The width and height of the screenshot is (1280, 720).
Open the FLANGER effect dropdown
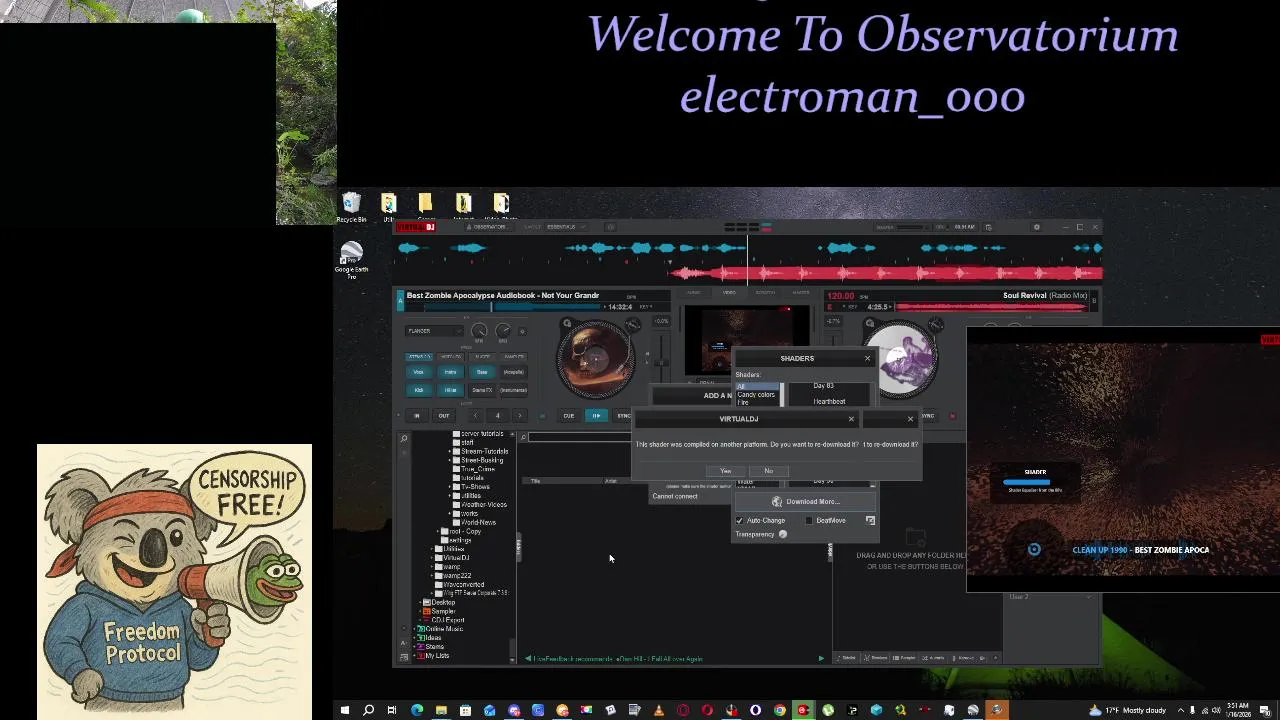(433, 331)
